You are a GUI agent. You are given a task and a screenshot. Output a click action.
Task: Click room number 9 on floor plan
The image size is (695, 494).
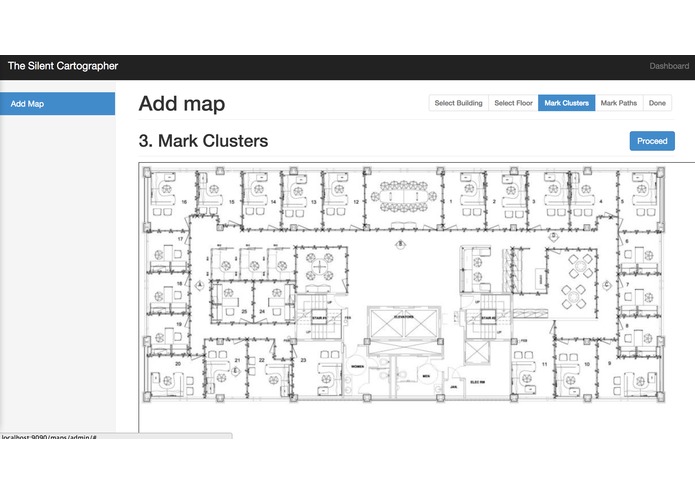pos(609,363)
